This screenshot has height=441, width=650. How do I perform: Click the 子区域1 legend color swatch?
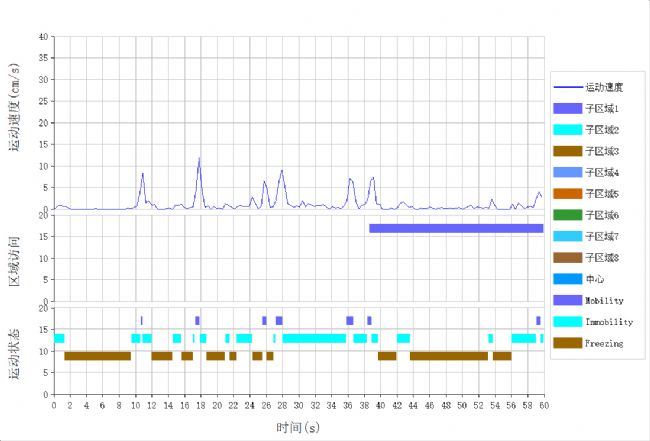tap(568, 108)
